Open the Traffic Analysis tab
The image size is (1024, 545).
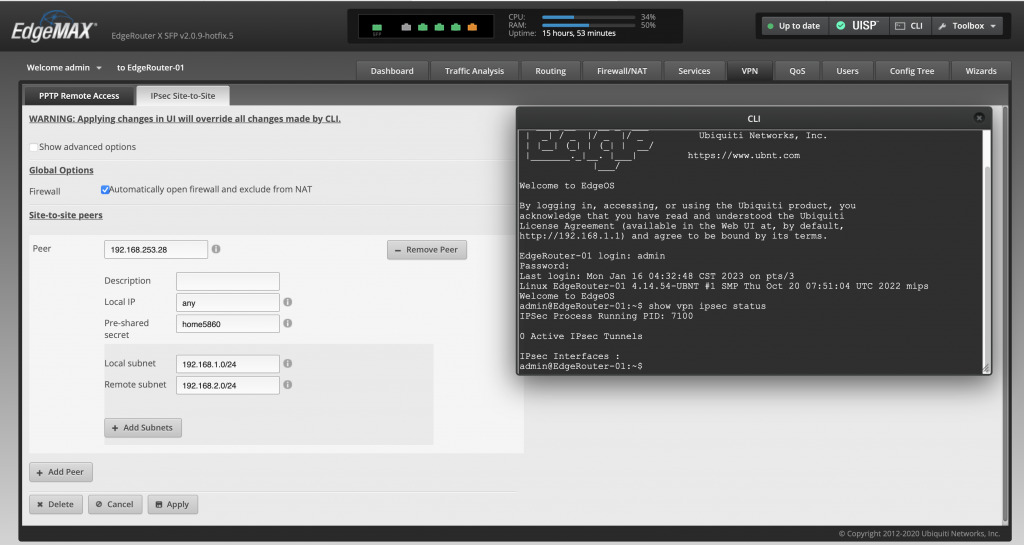[x=474, y=70]
